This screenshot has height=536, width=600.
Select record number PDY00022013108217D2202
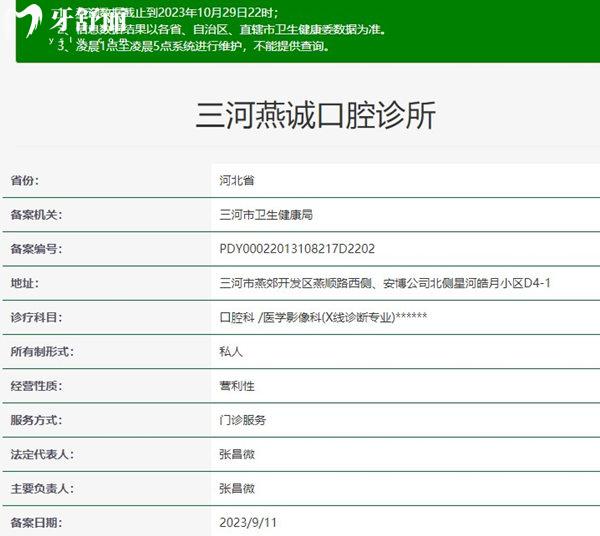[x=297, y=249]
